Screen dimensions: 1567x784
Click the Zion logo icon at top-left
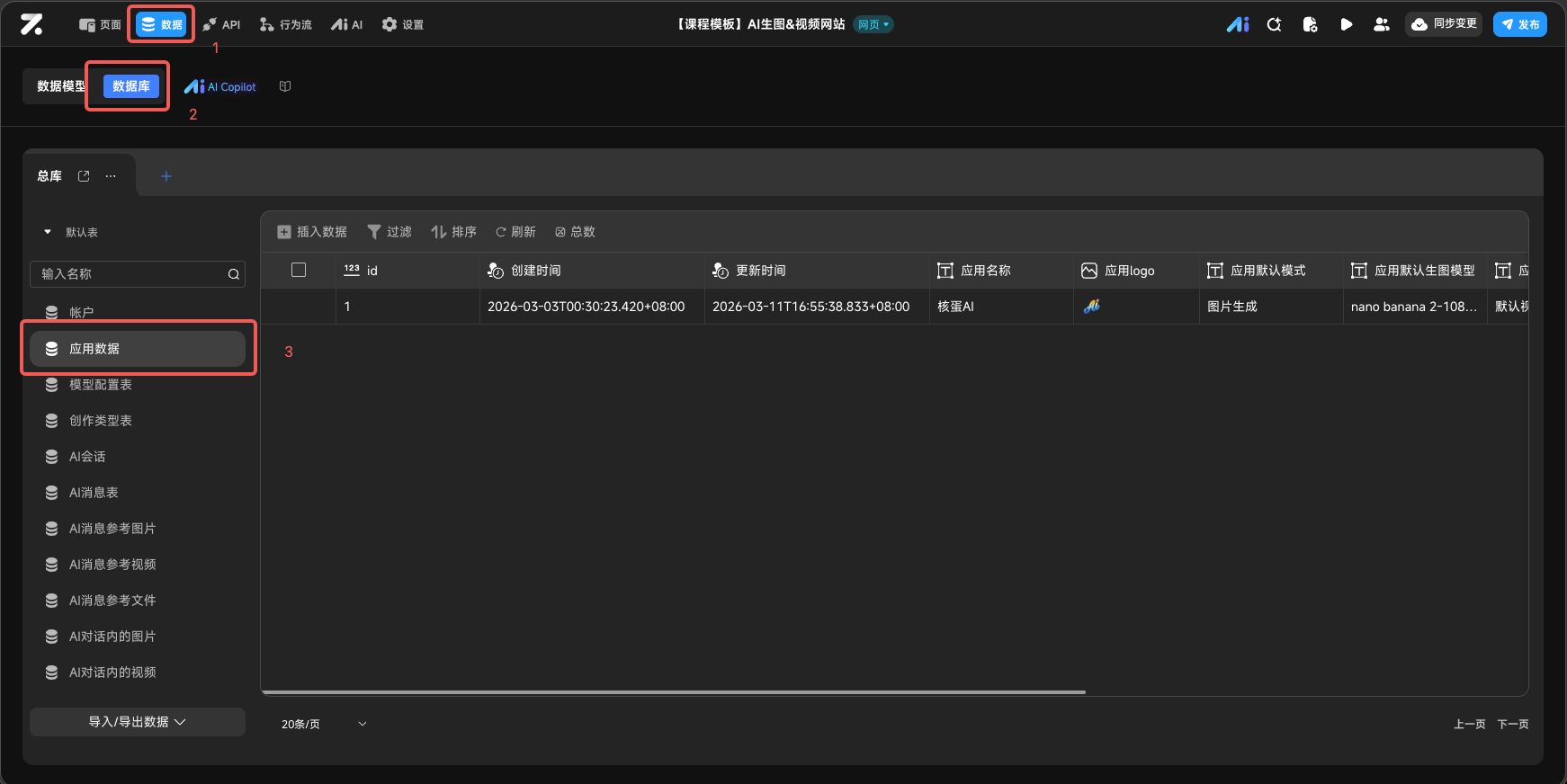31,24
